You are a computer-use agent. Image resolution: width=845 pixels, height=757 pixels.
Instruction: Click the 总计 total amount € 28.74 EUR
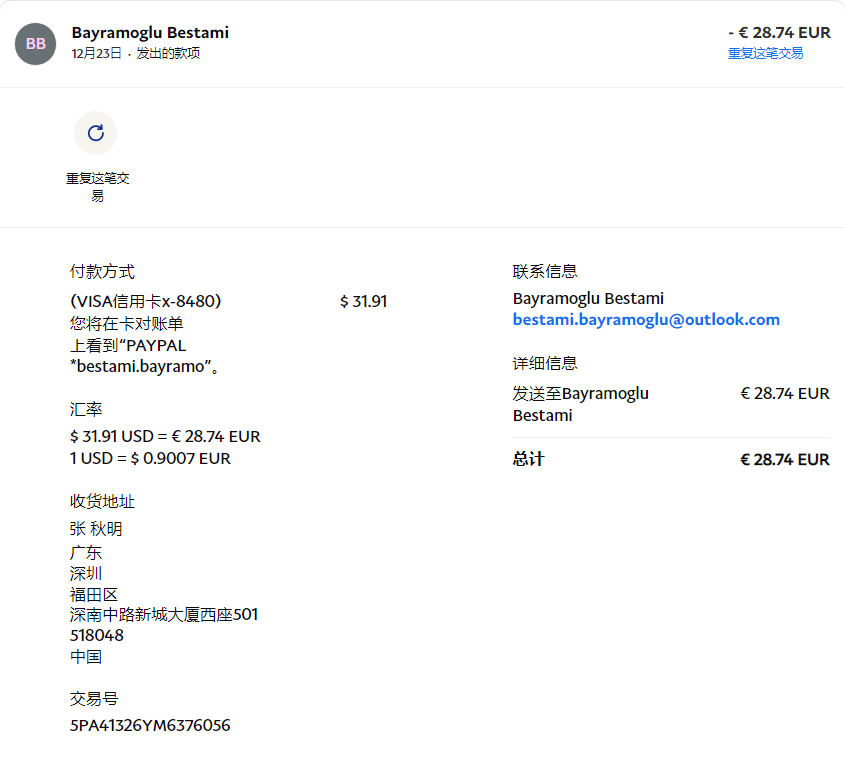(x=784, y=460)
